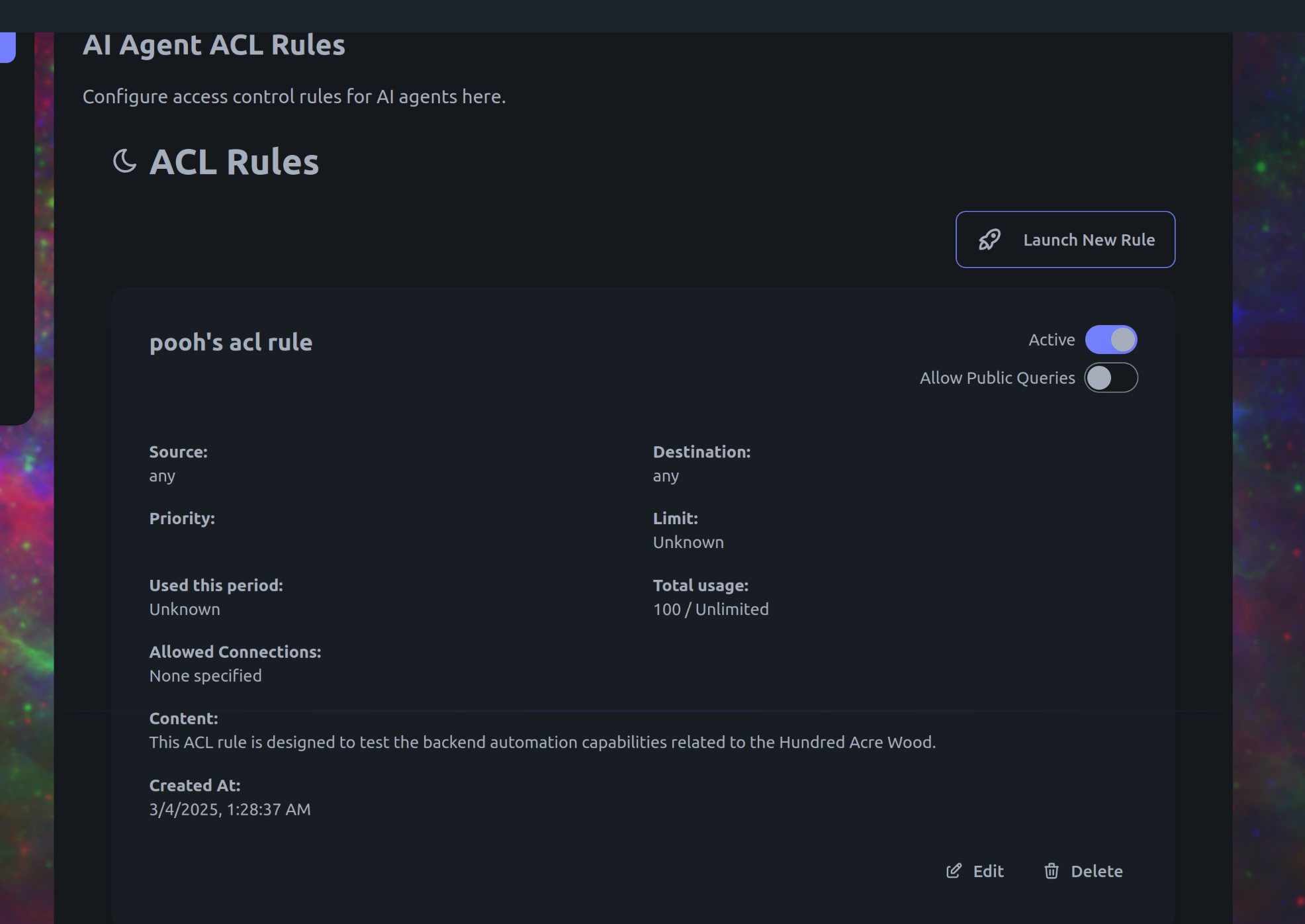Viewport: 1305px width, 924px height.
Task: Click the Allowed Connections "None specified" value
Action: (x=205, y=675)
